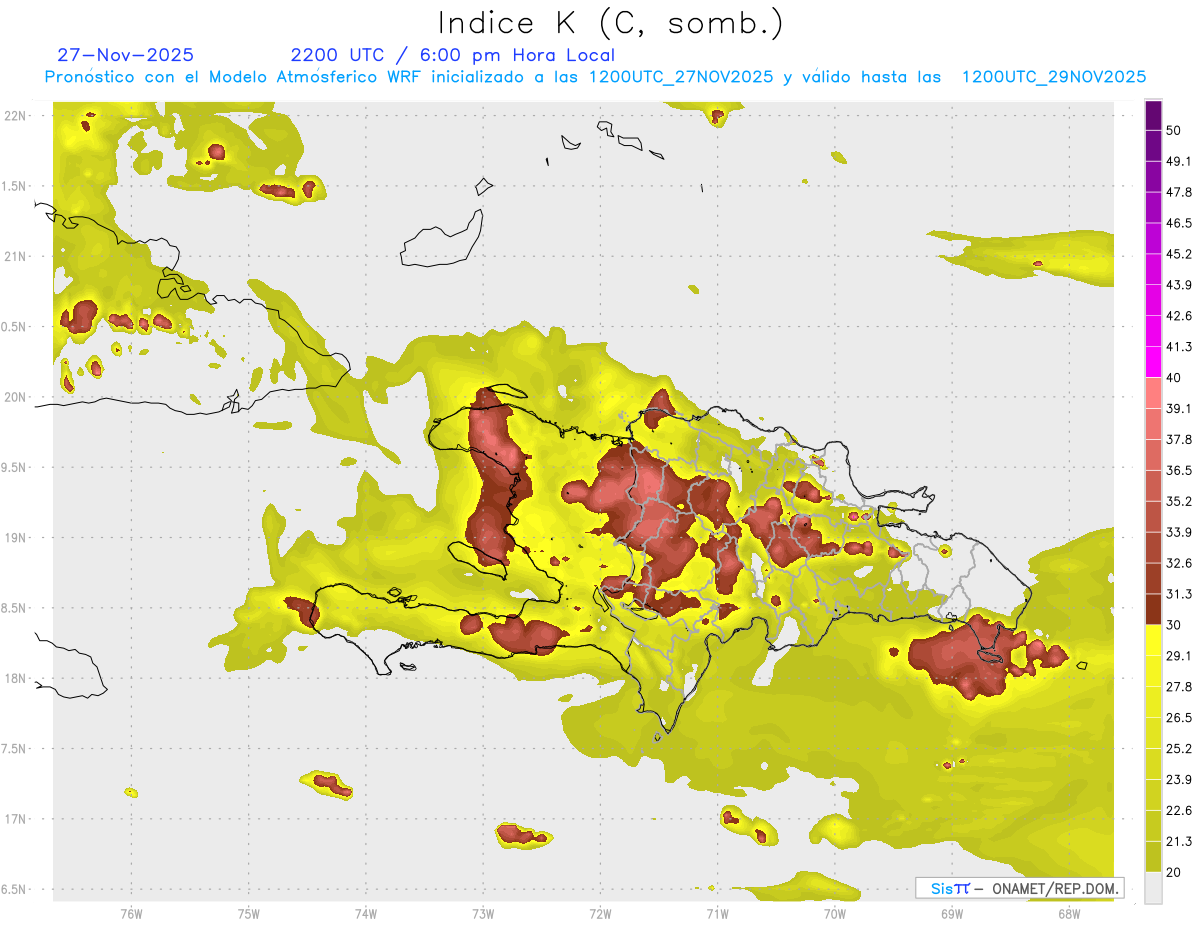This screenshot has width=1200, height=927.
Task: Click the "22N" latitude label
Action: [x=16, y=115]
